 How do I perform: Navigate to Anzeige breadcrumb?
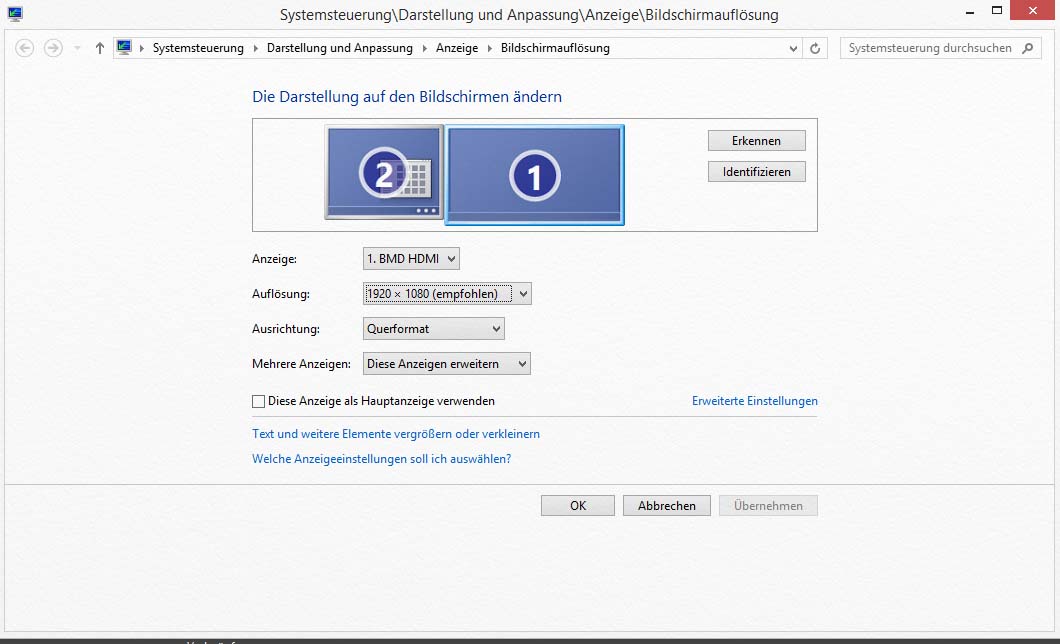point(457,48)
